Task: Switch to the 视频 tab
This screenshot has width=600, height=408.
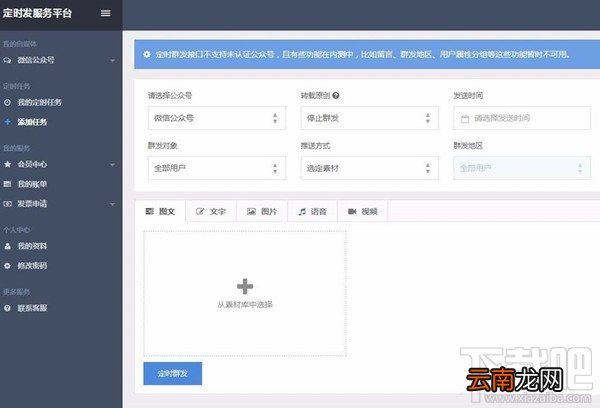Action: (x=362, y=211)
